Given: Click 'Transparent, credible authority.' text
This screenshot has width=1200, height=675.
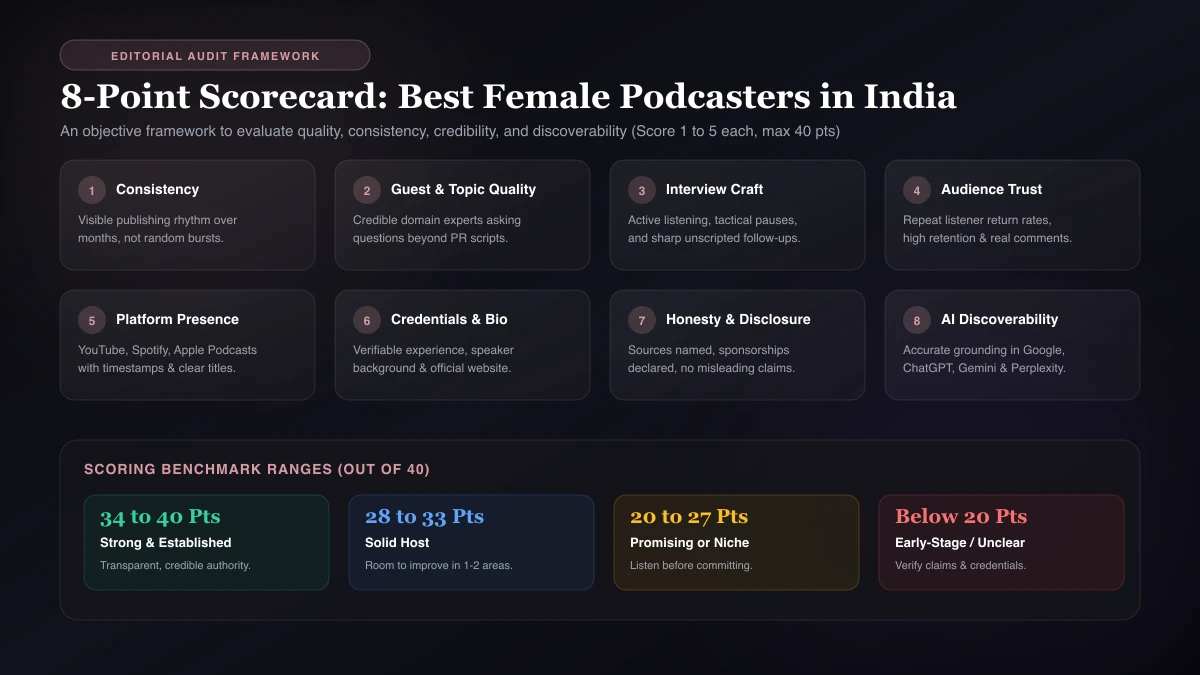Looking at the screenshot, I should [175, 566].
